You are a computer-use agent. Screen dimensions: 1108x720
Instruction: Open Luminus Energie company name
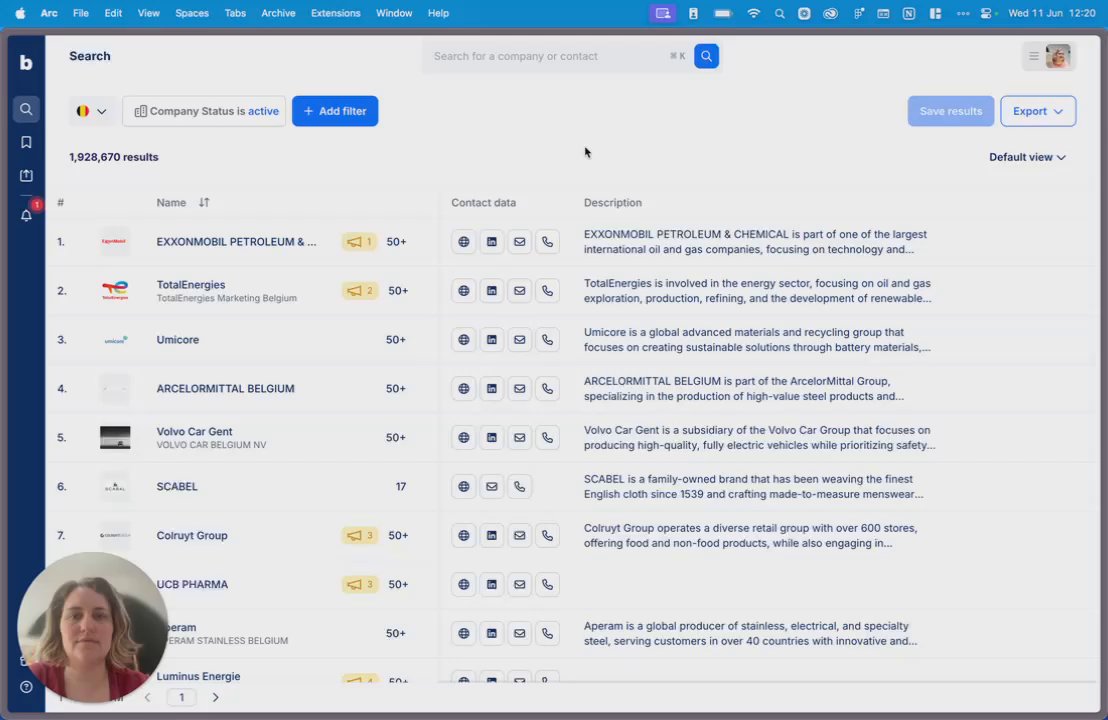pos(198,676)
